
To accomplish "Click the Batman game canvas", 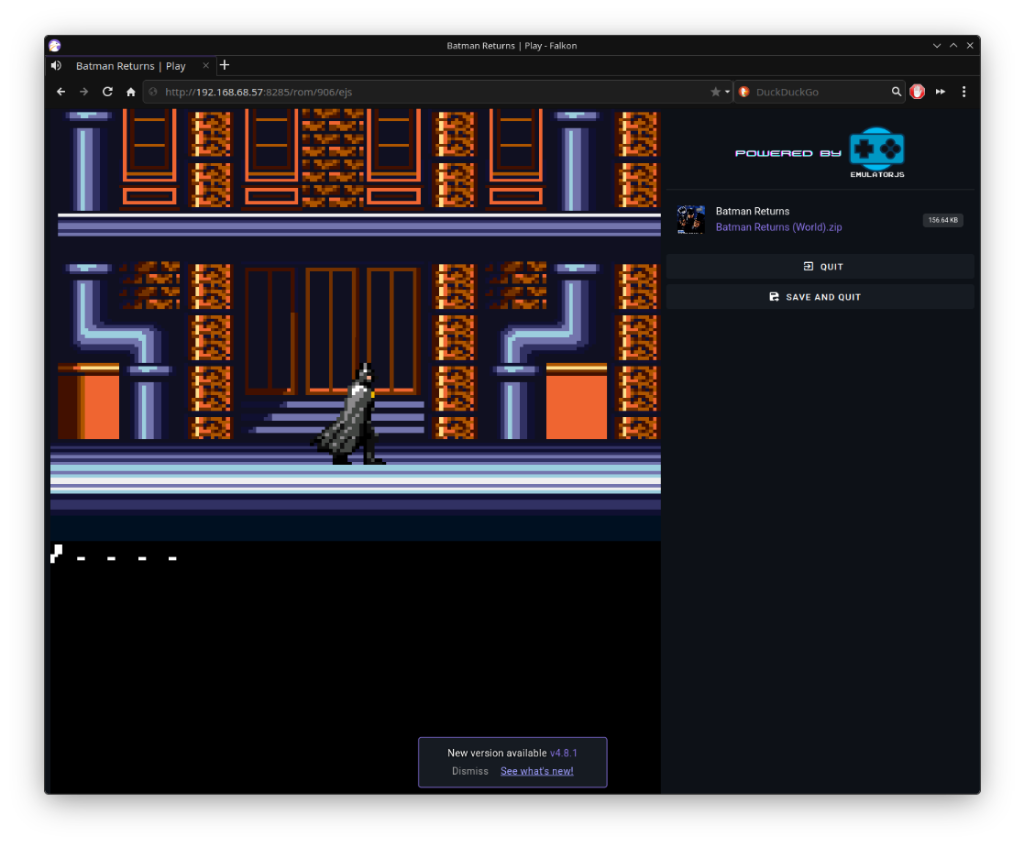I will (x=355, y=451).
